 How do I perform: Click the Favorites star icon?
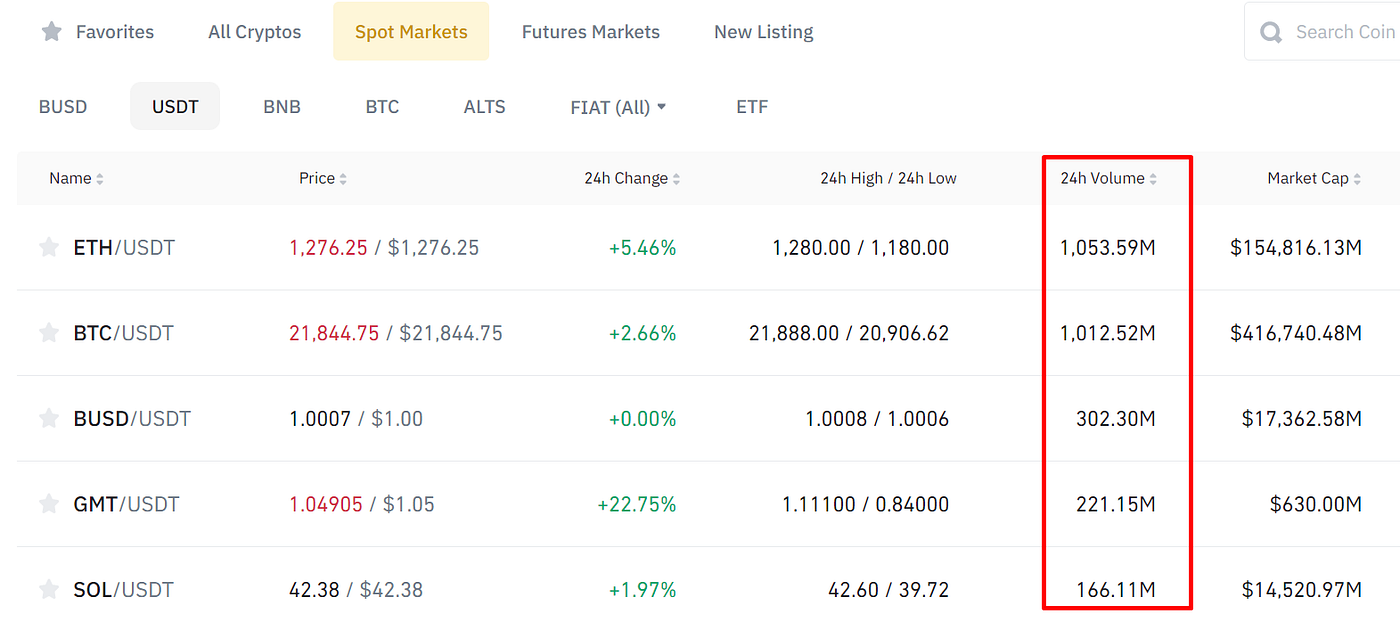click(51, 32)
